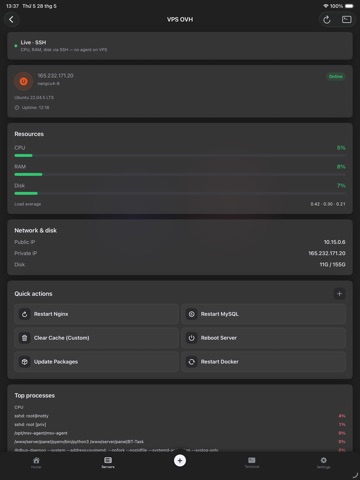Viewport: 360px width, 480px height.
Task: Tap the Update Packages box icon
Action: 24,362
